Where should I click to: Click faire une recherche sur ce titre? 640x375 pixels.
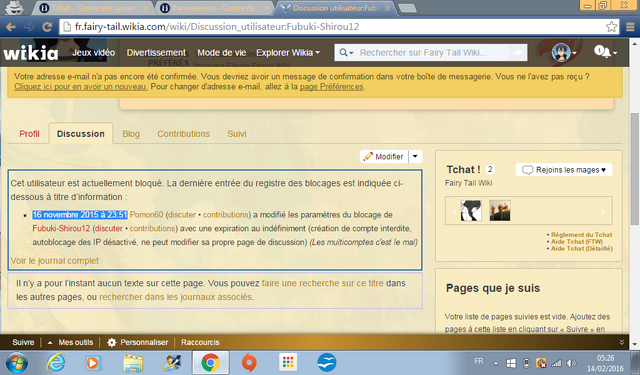coord(322,283)
